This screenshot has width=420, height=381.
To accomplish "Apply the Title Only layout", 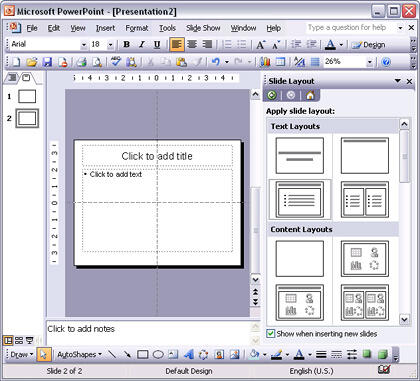I will [365, 155].
